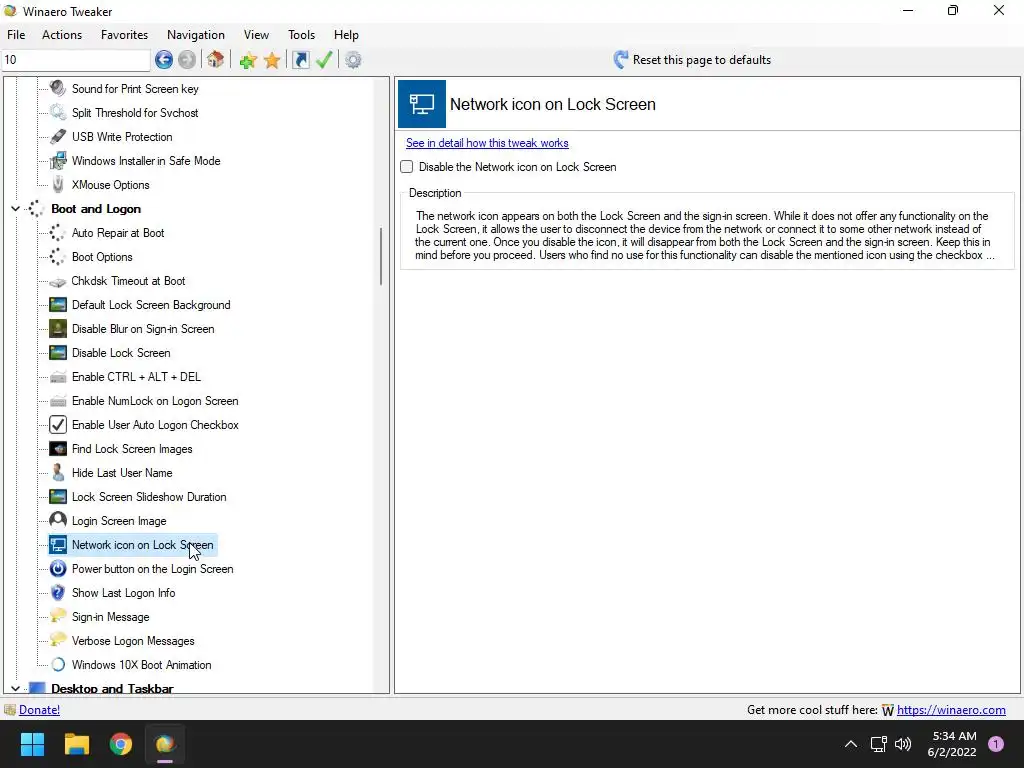This screenshot has width=1024, height=768.
Task: Click the Enable CTRL + ALT + DEL icon
Action: point(58,377)
